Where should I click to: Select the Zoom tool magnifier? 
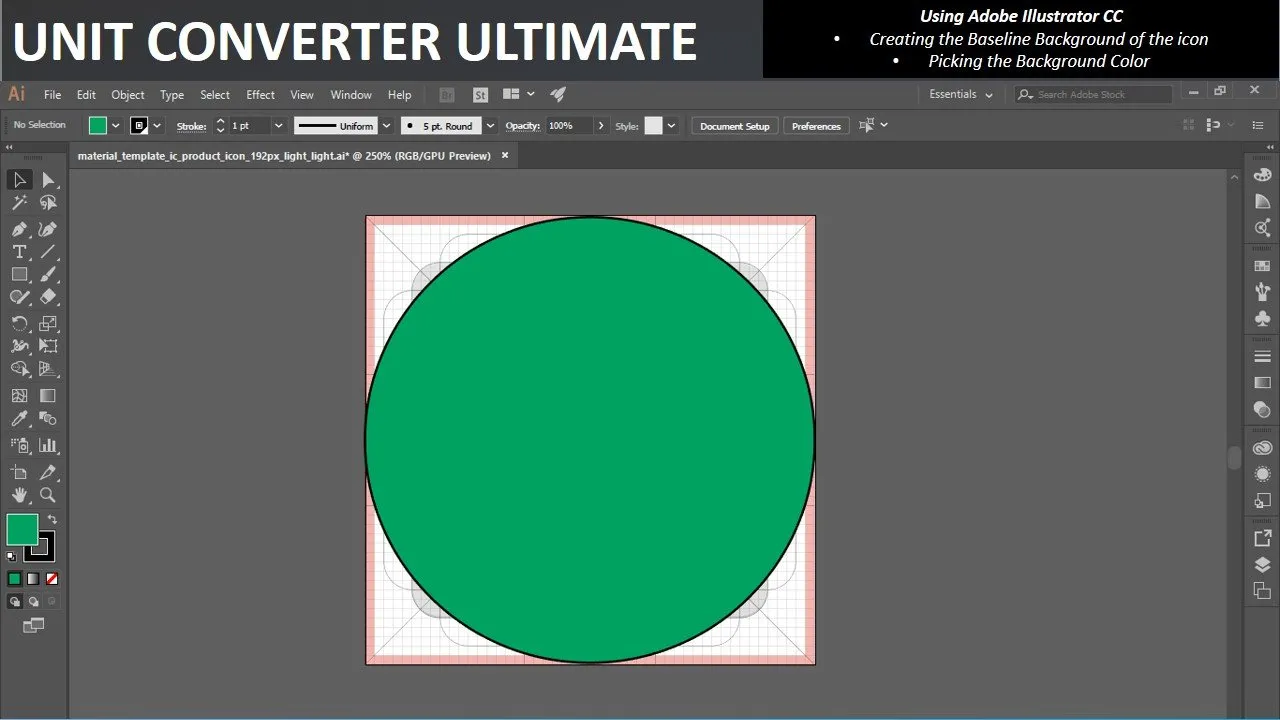click(47, 495)
